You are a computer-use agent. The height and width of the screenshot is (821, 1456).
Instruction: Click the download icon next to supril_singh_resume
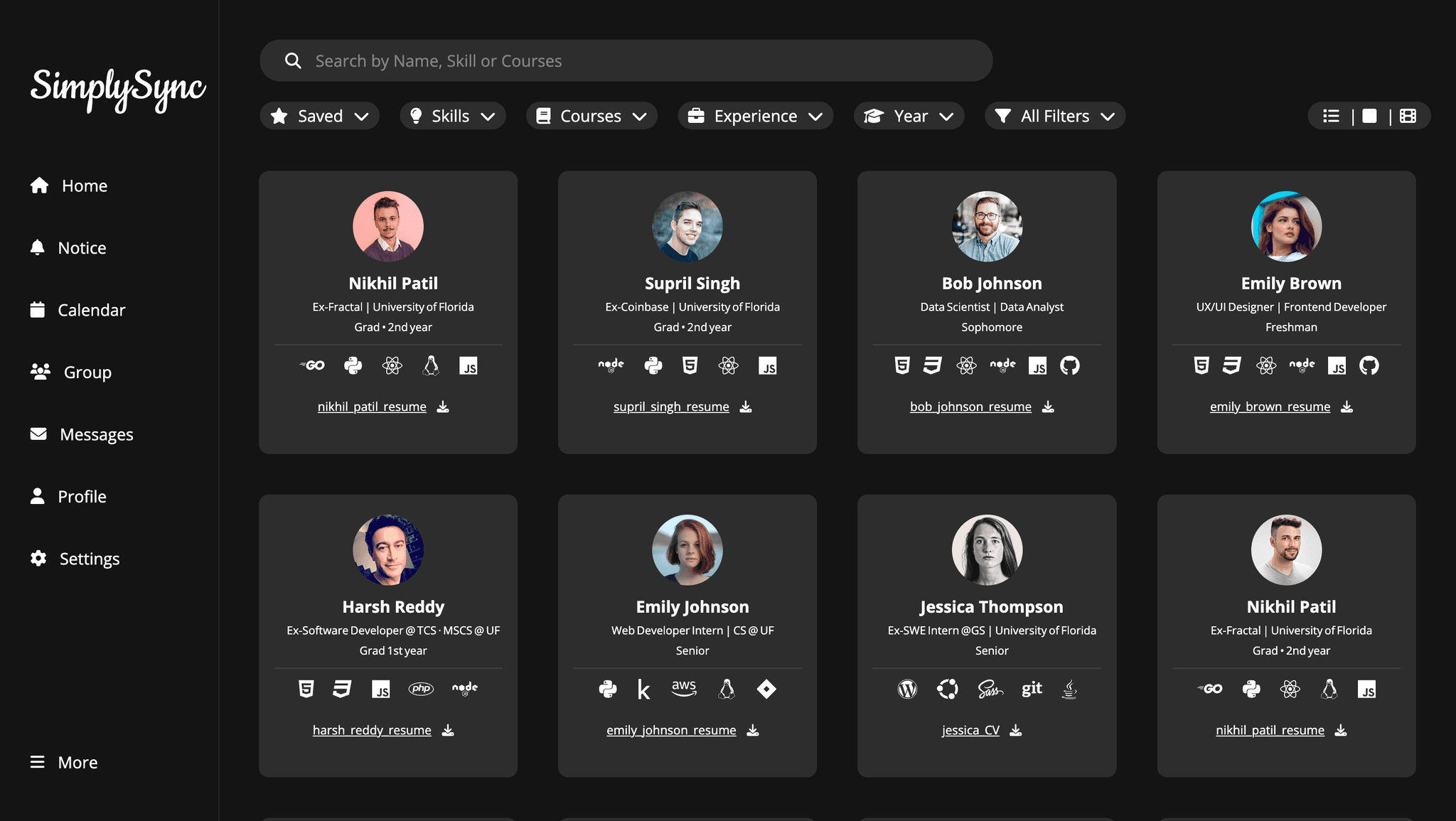coord(745,407)
